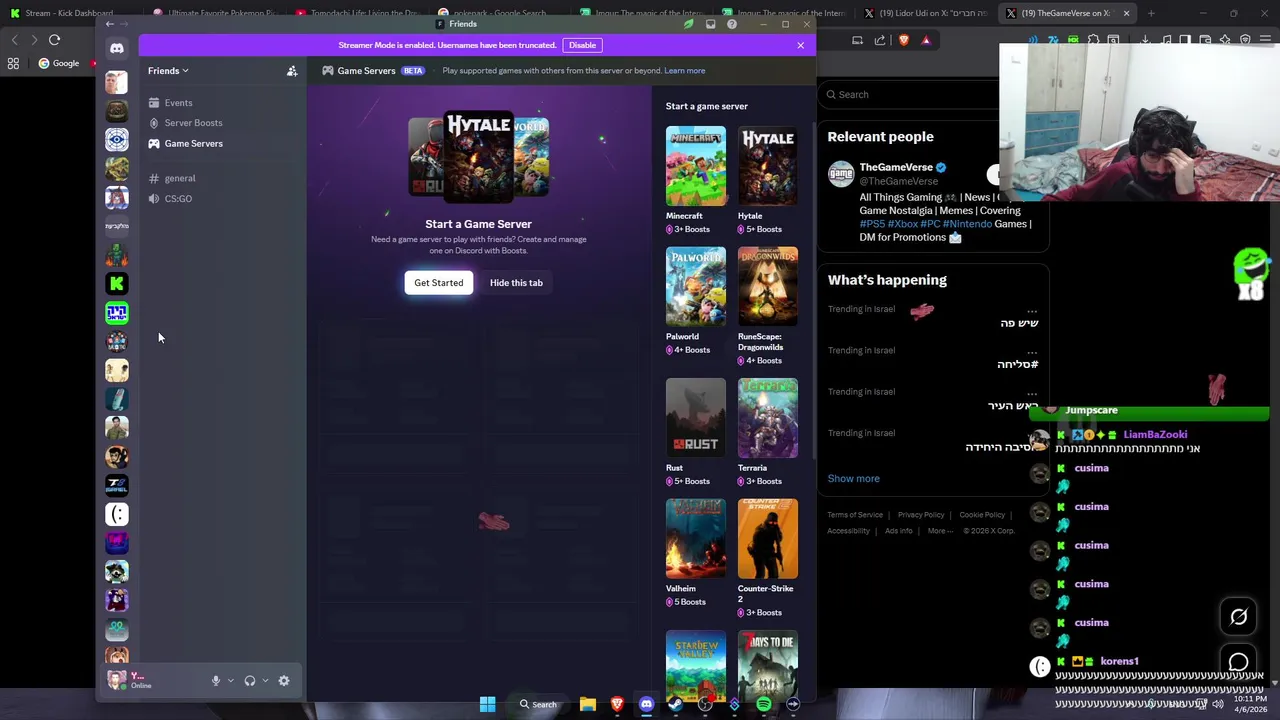Click the invite people icon beside Friends header
Image resolution: width=1280 pixels, height=720 pixels.
click(x=292, y=71)
